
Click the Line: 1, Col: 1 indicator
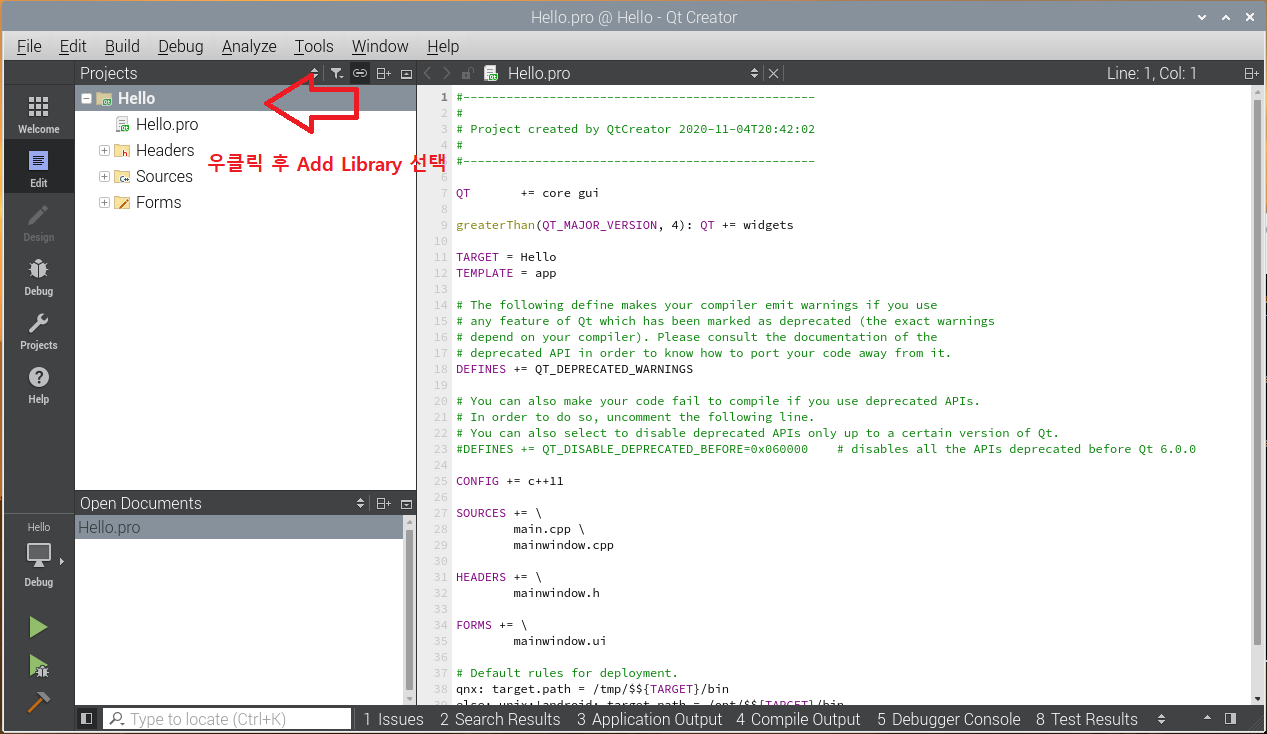(1151, 73)
